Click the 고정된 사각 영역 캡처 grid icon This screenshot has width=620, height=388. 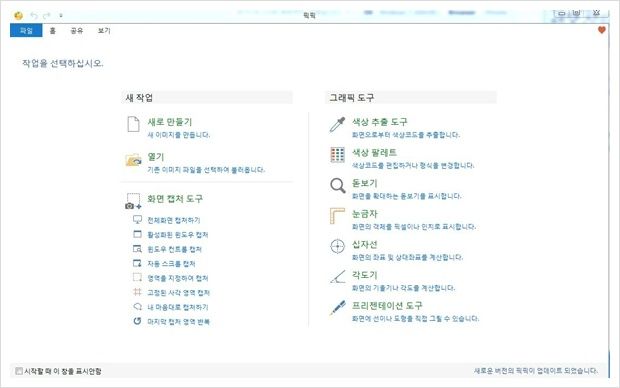click(x=137, y=292)
